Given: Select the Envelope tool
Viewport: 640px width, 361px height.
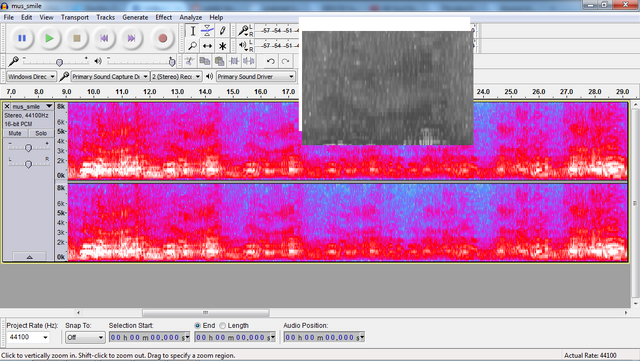Looking at the screenshot, I should tap(207, 31).
